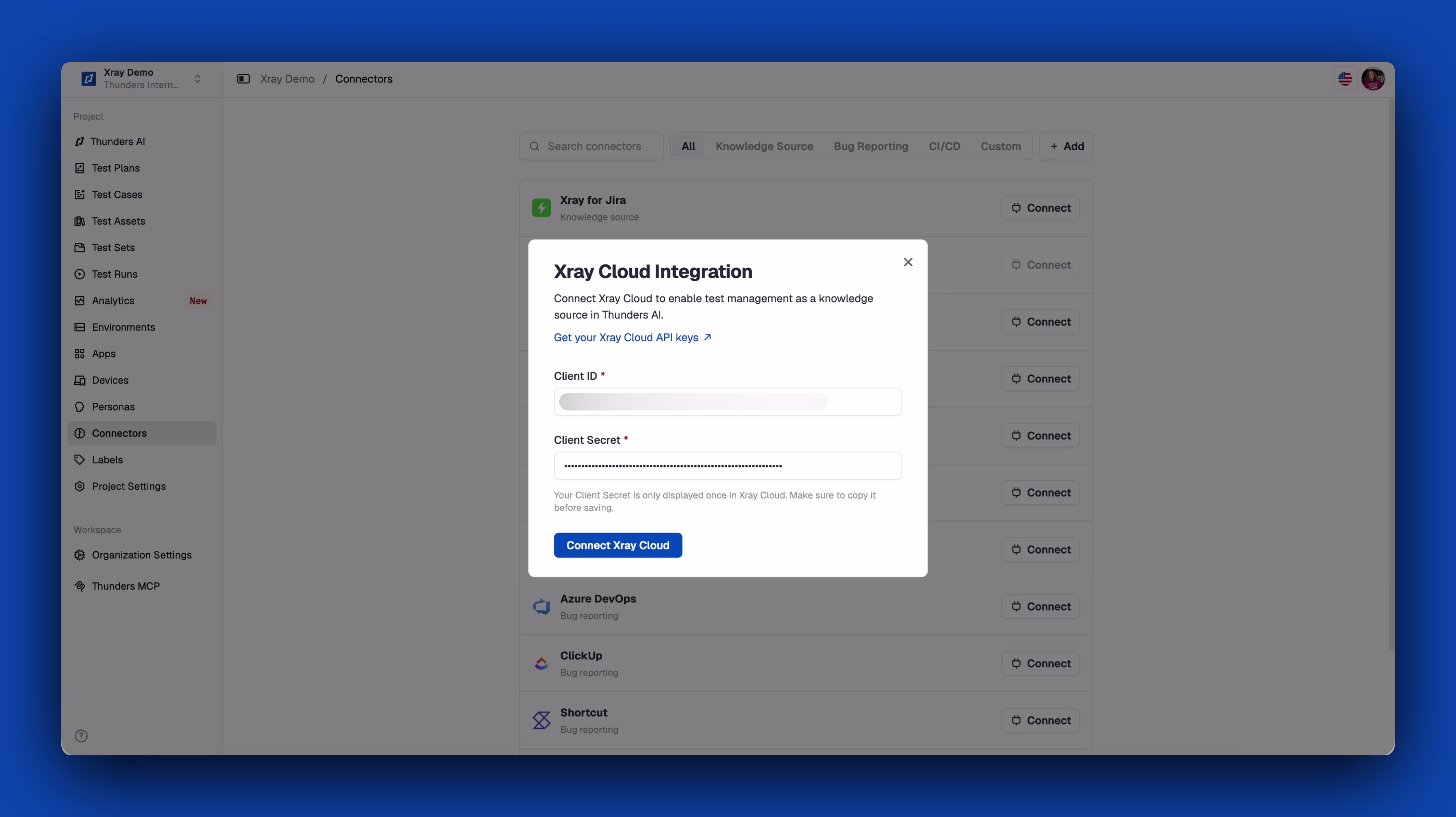The width and height of the screenshot is (1456, 817).
Task: Open the user avatar menu
Action: [1373, 79]
